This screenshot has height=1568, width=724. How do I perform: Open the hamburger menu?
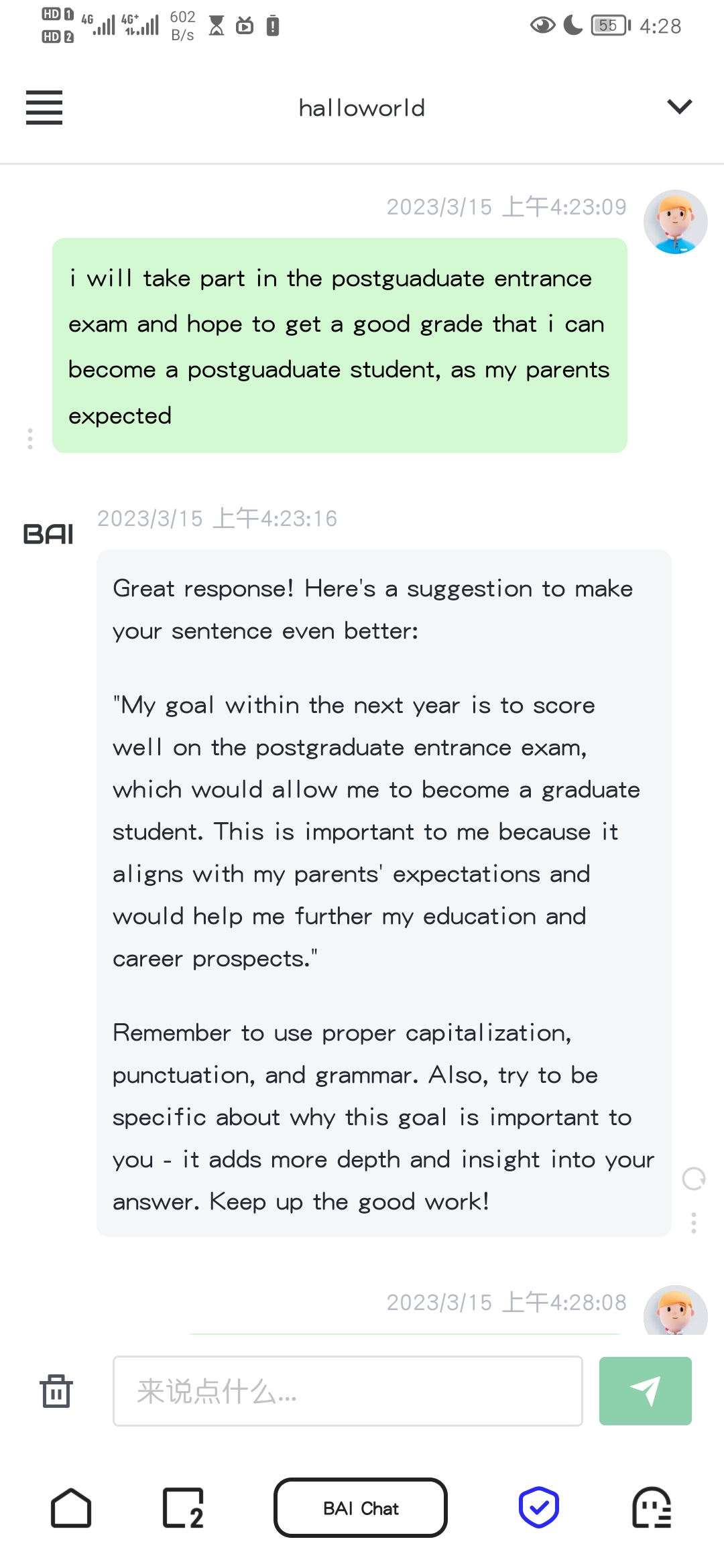(x=44, y=107)
